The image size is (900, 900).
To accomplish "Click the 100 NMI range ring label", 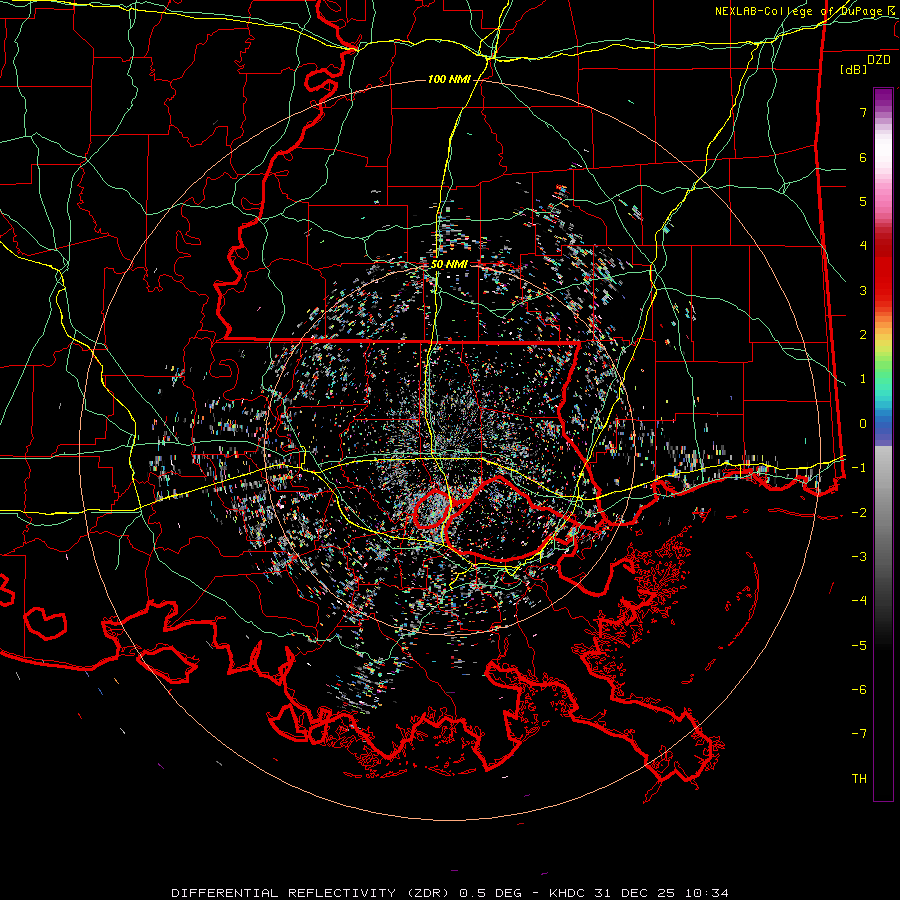I will [449, 79].
